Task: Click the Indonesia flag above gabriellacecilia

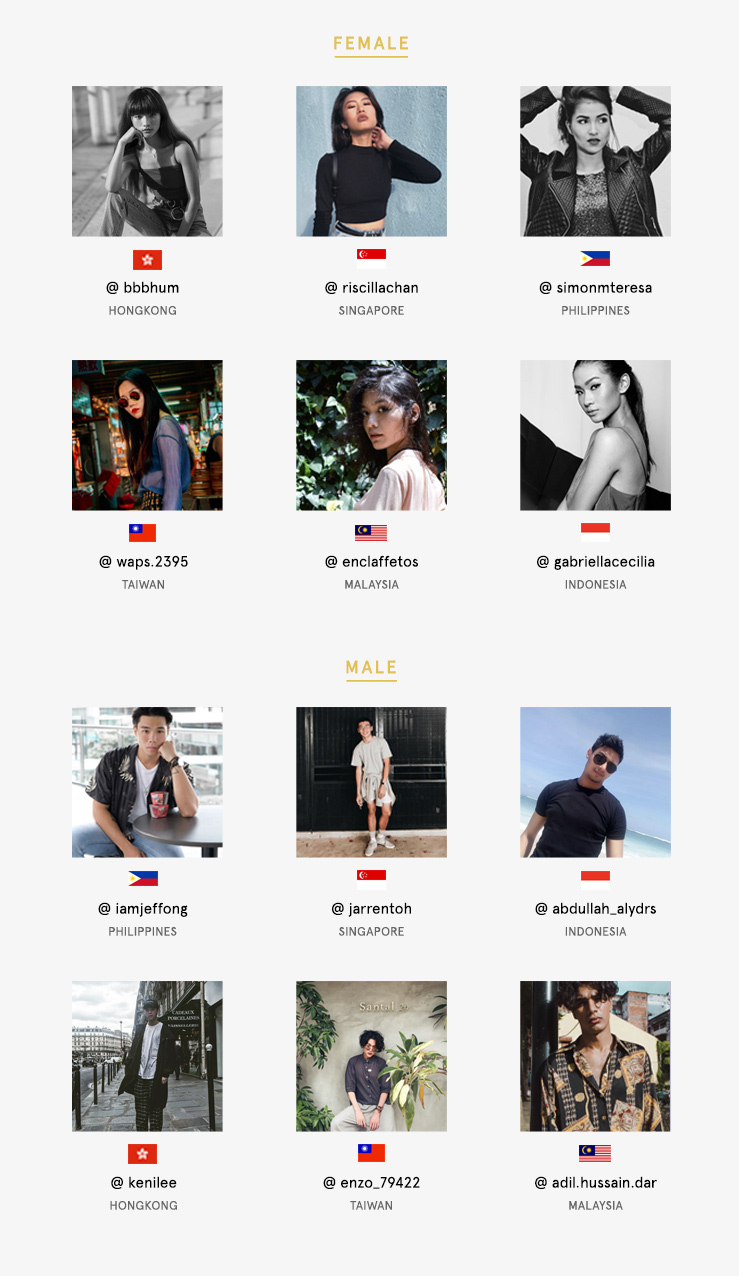Action: 595,532
